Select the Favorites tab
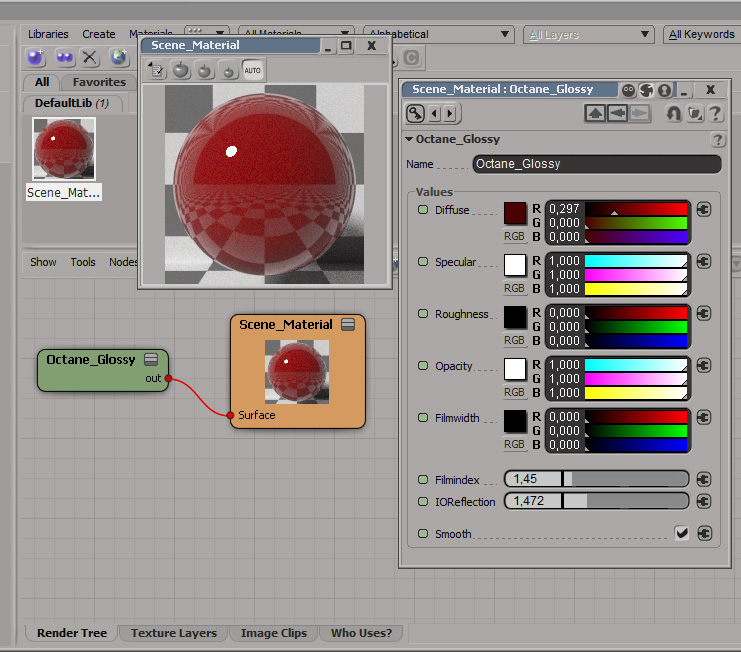The width and height of the screenshot is (741, 652). [99, 82]
